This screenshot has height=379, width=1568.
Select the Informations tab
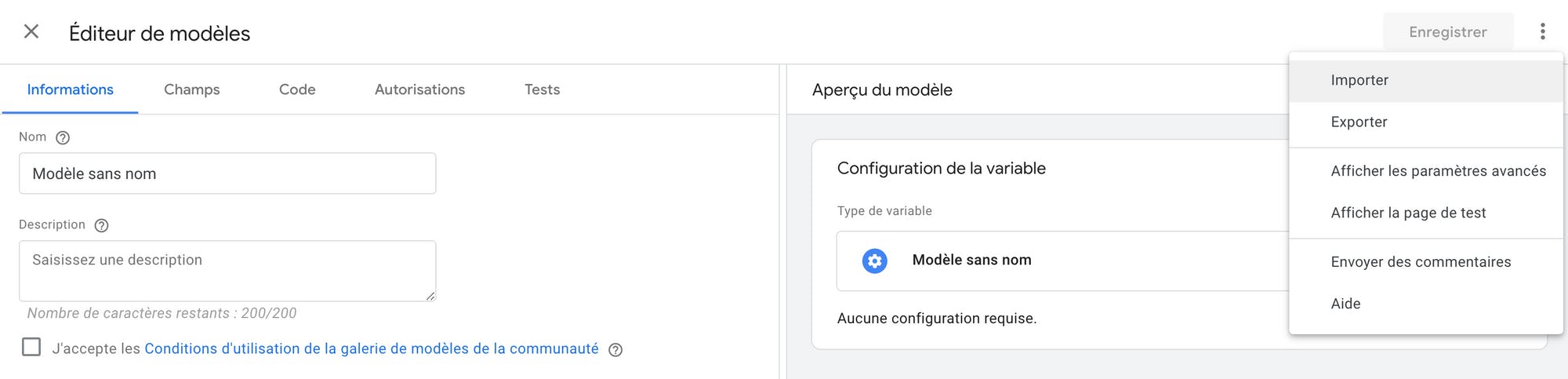coord(71,89)
